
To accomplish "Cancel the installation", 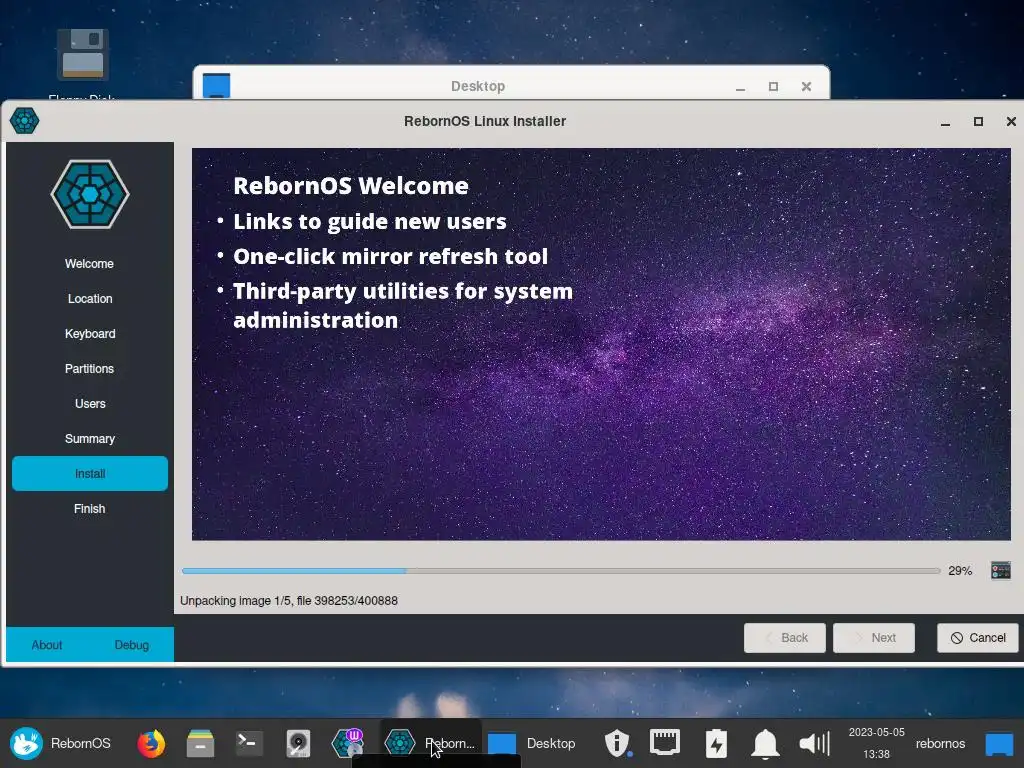I will coord(978,637).
